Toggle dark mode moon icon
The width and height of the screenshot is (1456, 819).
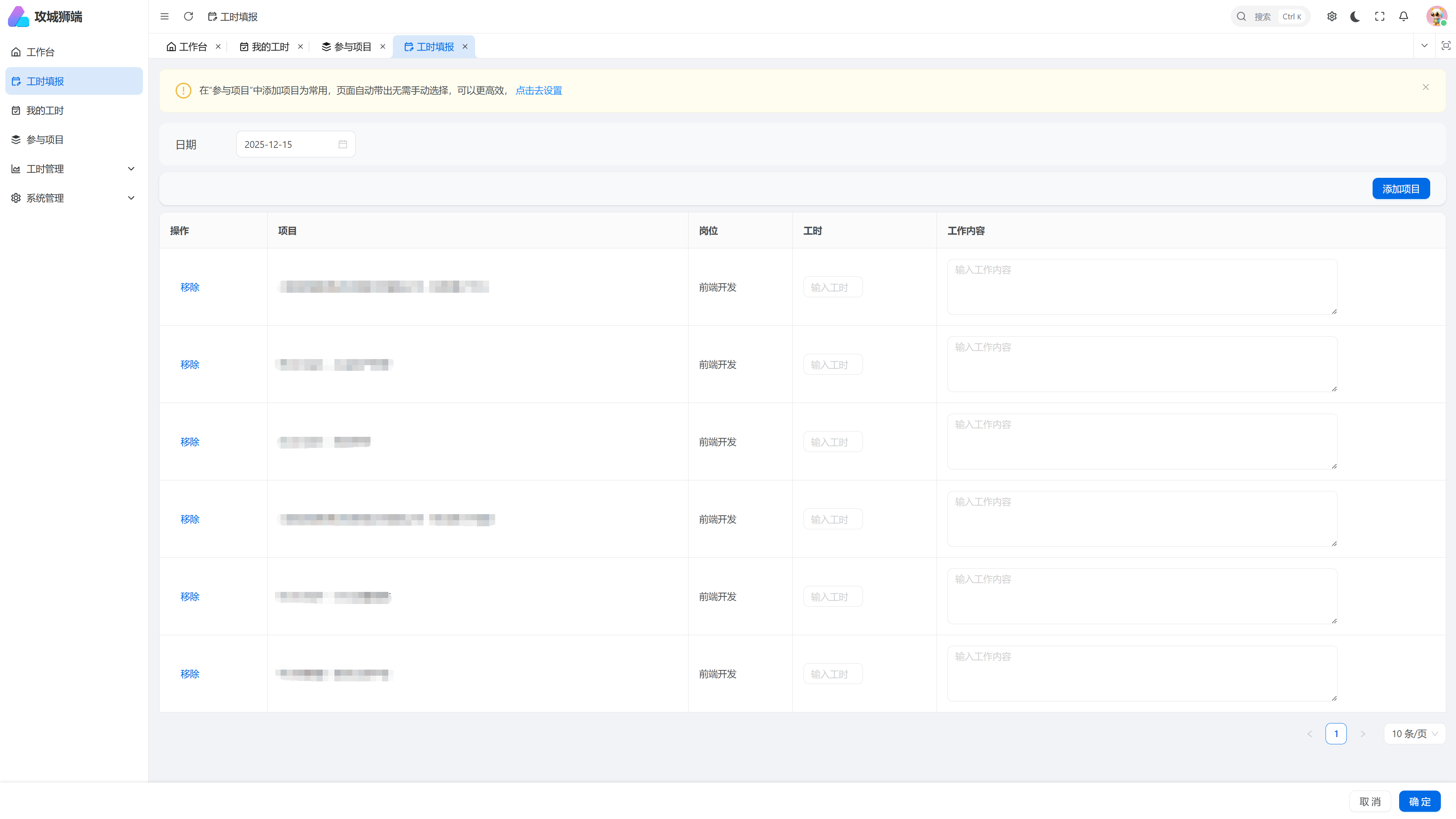[1355, 16]
